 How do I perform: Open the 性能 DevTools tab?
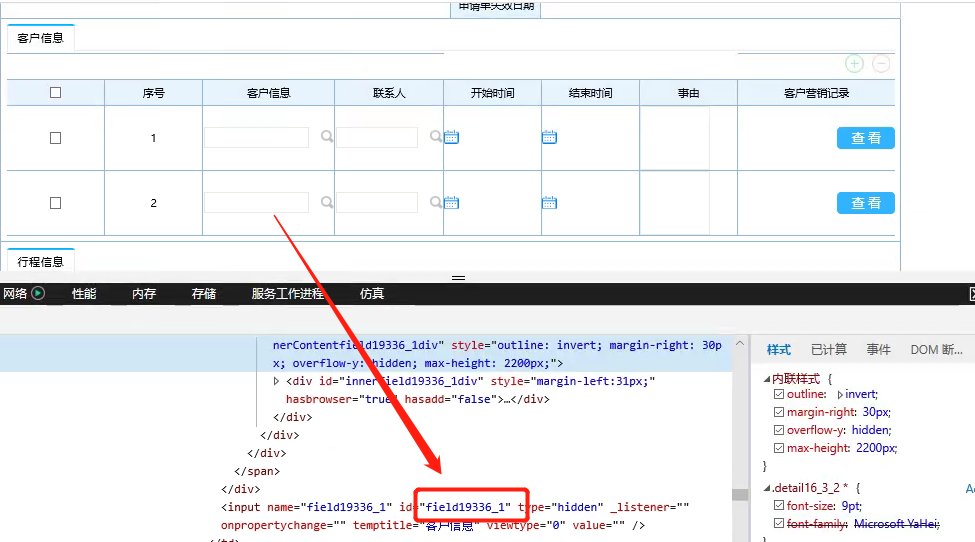click(84, 293)
